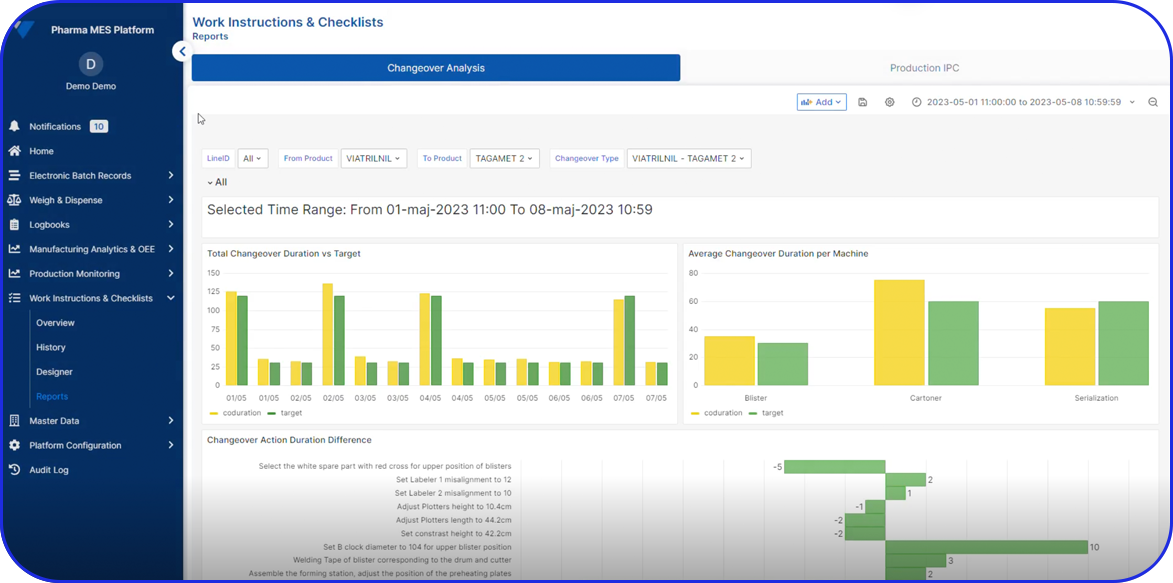Viewport: 1173px width, 583px height.
Task: Select the Changeover Analysis tab
Action: pyautogui.click(x=436, y=68)
